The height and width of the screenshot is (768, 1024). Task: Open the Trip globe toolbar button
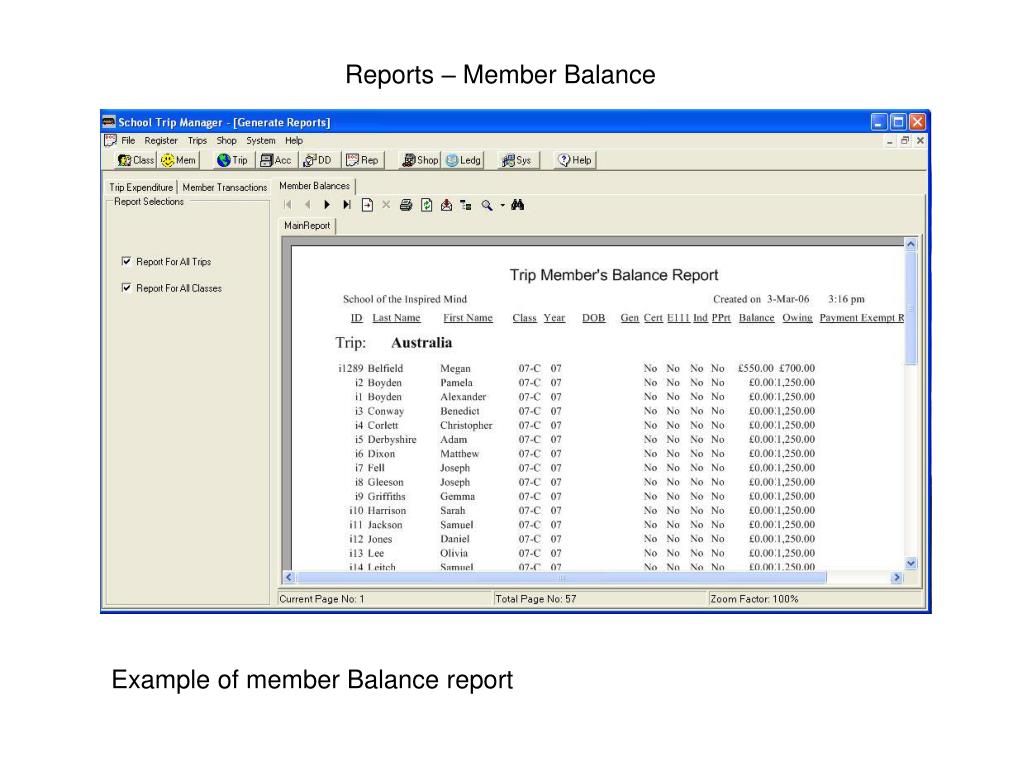click(232, 160)
